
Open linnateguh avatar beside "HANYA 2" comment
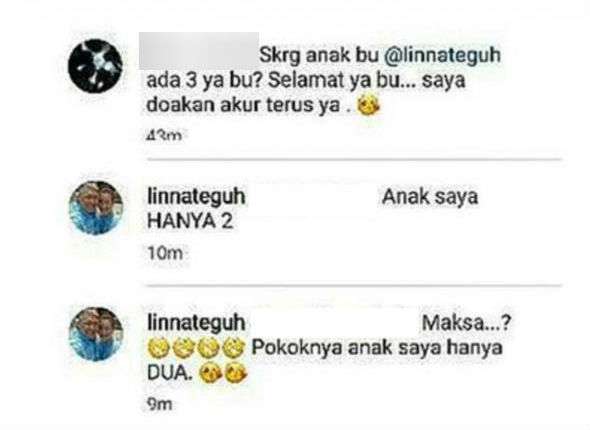96,208
